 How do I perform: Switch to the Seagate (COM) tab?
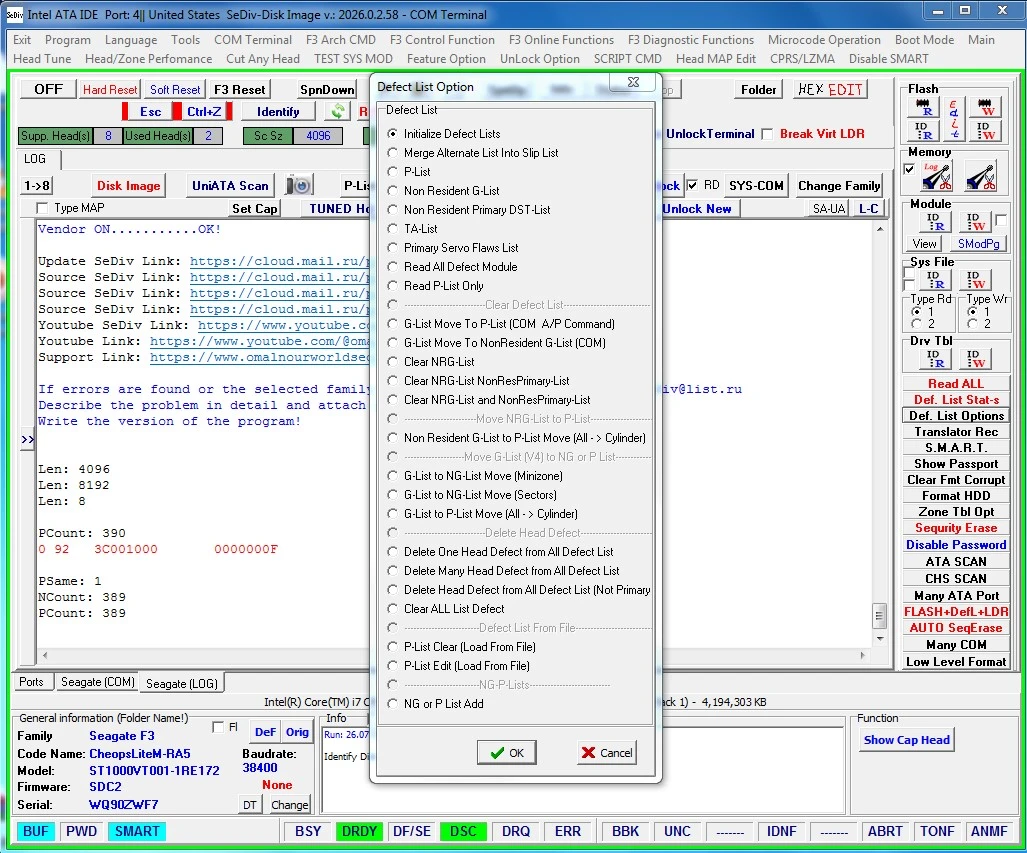point(98,682)
